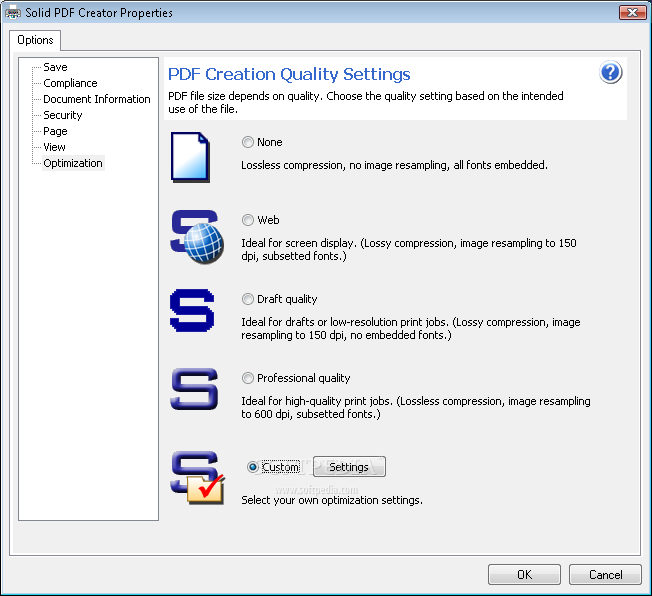Choose Professional quality radio option
This screenshot has height=596, width=652.
pos(248,378)
